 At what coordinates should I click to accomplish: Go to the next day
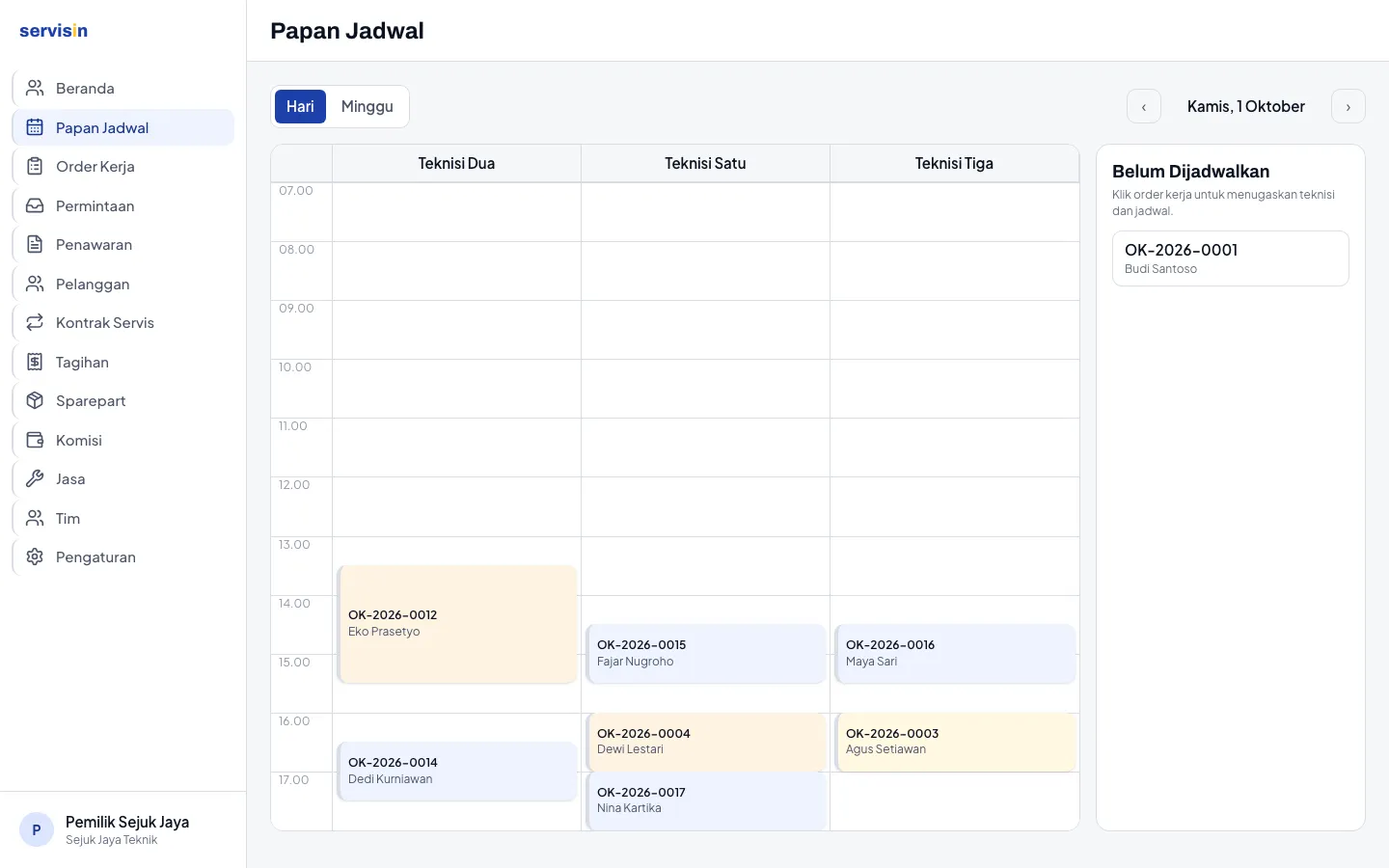coord(1348,106)
